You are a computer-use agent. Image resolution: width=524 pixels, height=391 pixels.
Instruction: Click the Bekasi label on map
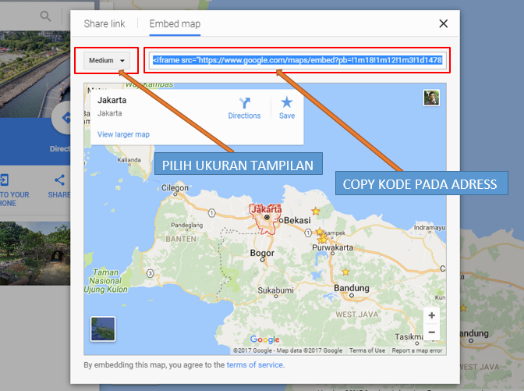click(x=297, y=220)
